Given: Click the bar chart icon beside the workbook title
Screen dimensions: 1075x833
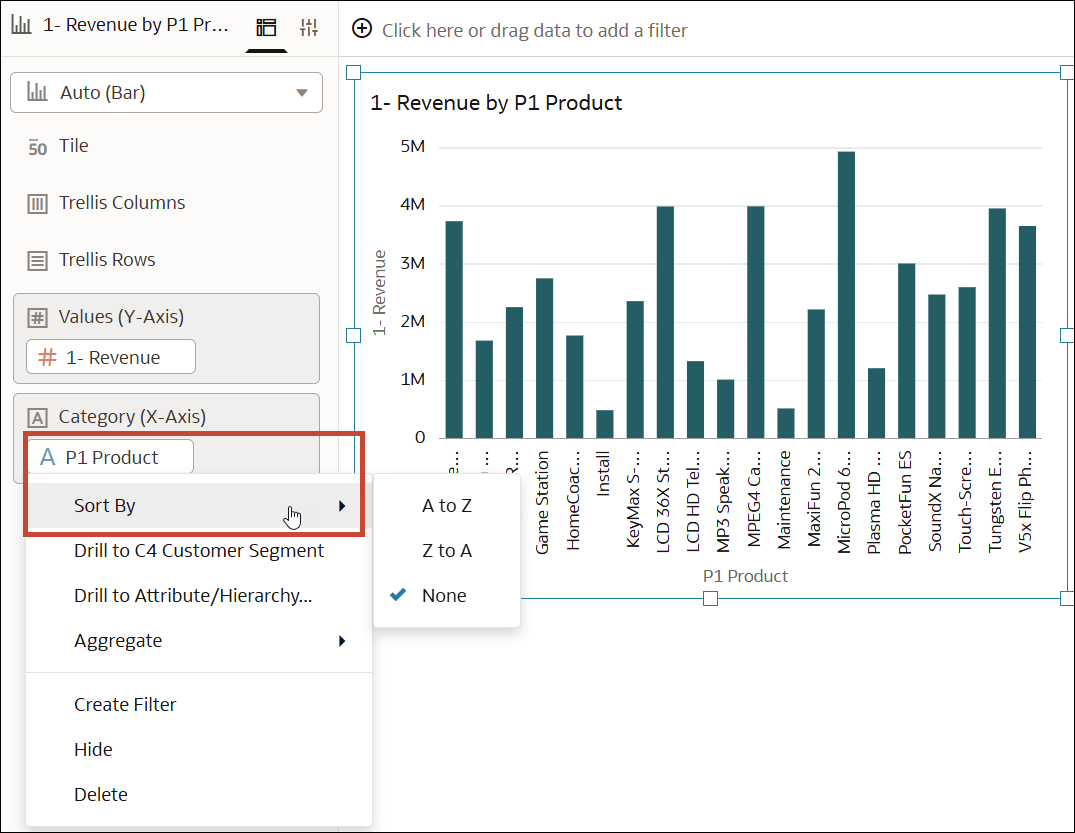Looking at the screenshot, I should click(x=22, y=23).
